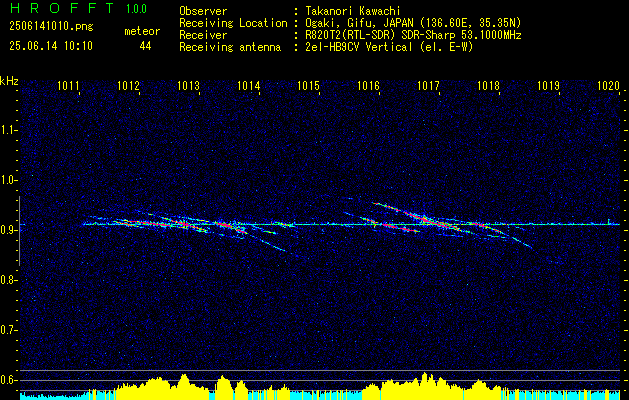629x400 pixels.
Task: Click time axis label 1013
Action: 189,85
